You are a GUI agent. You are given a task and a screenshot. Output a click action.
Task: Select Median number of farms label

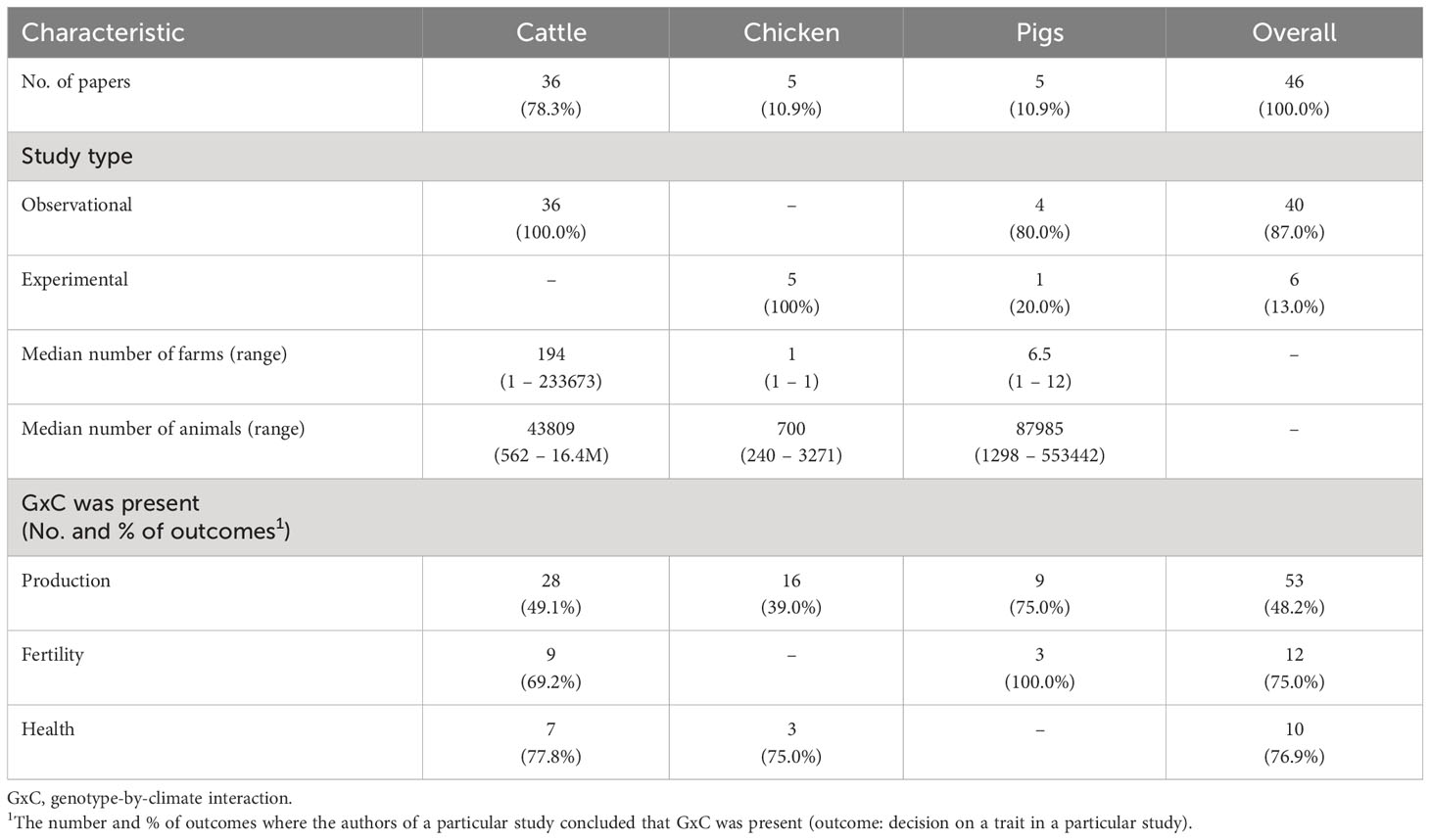[154, 354]
